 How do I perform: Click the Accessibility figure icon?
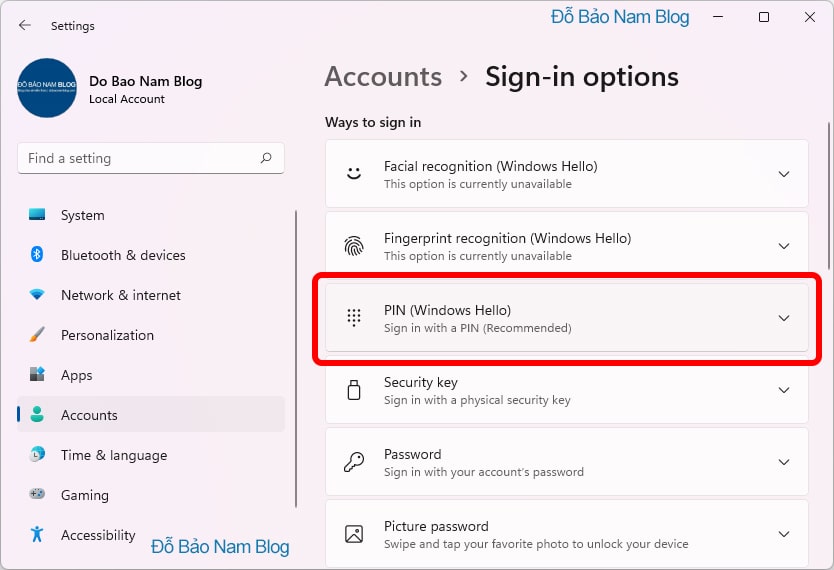point(37,534)
